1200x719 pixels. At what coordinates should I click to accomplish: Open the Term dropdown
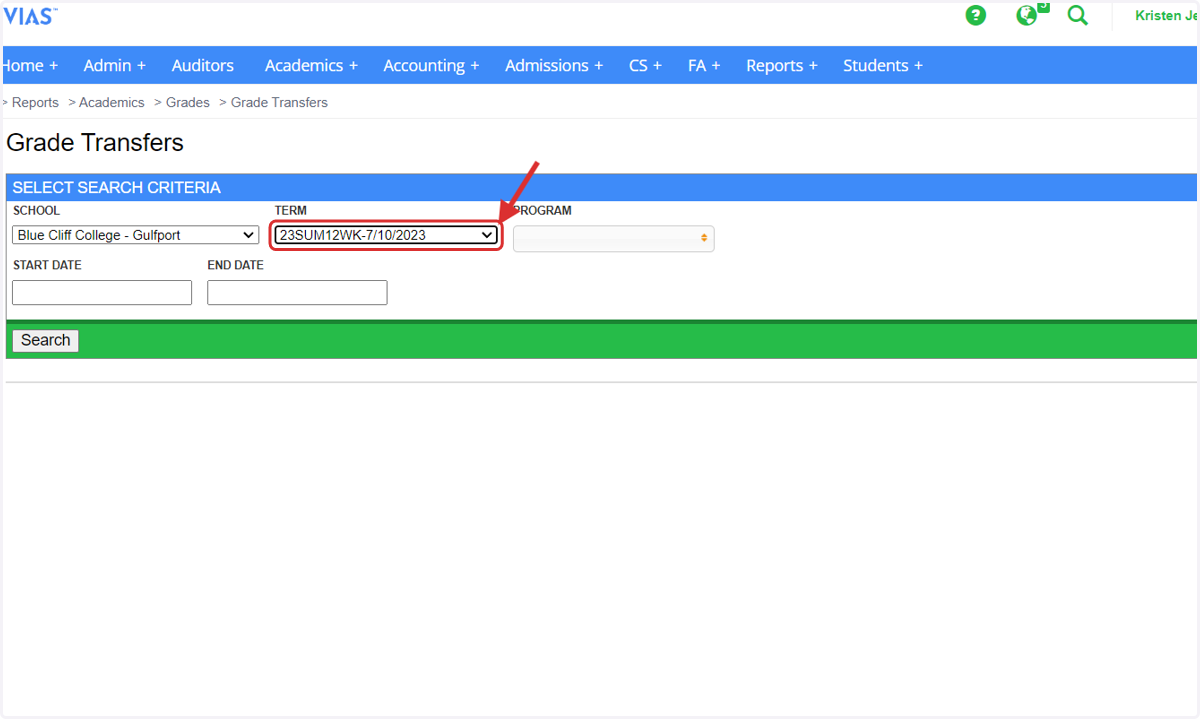(x=386, y=235)
